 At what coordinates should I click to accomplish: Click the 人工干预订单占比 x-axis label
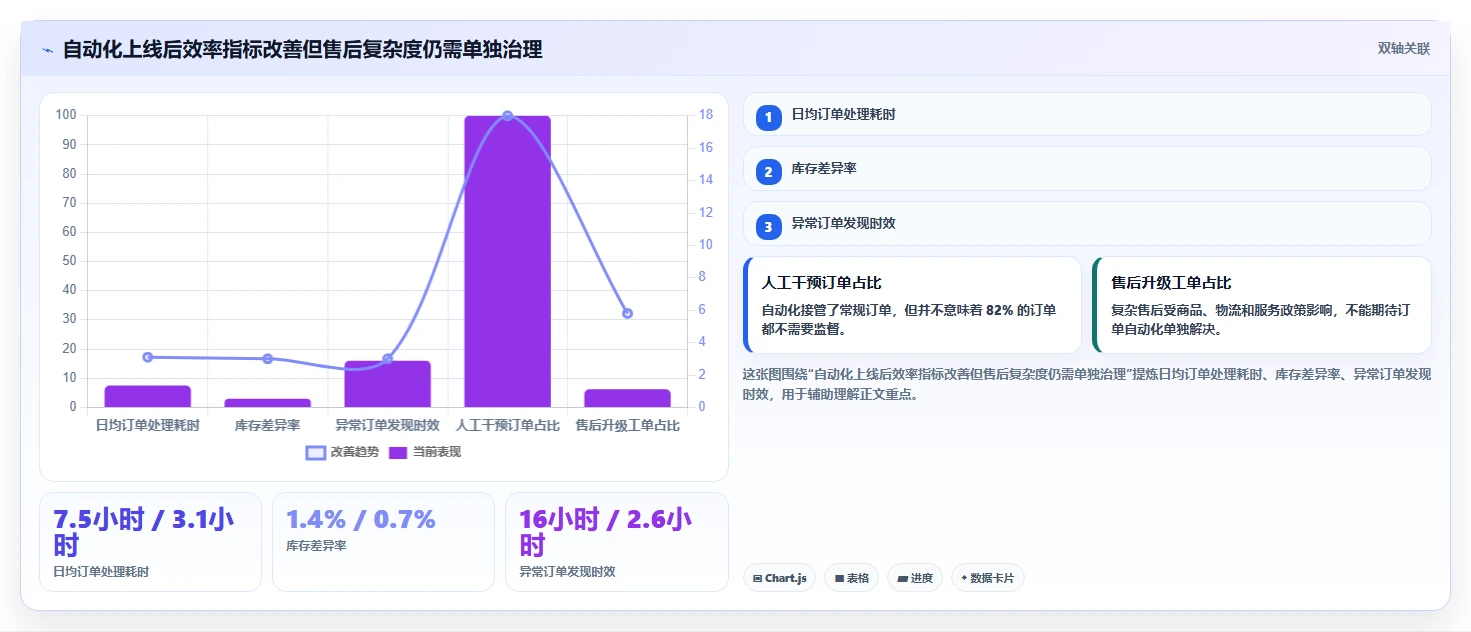[507, 425]
